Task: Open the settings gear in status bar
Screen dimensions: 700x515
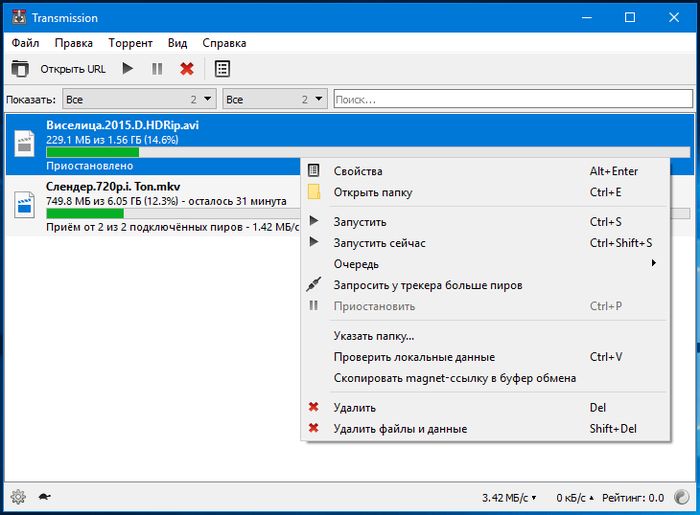Action: (17, 496)
